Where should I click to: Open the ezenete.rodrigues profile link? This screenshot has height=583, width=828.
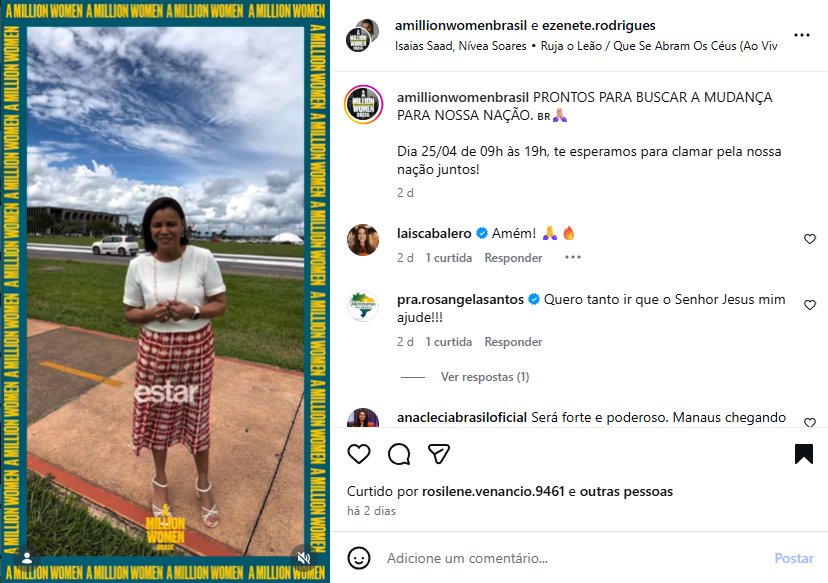coord(599,25)
